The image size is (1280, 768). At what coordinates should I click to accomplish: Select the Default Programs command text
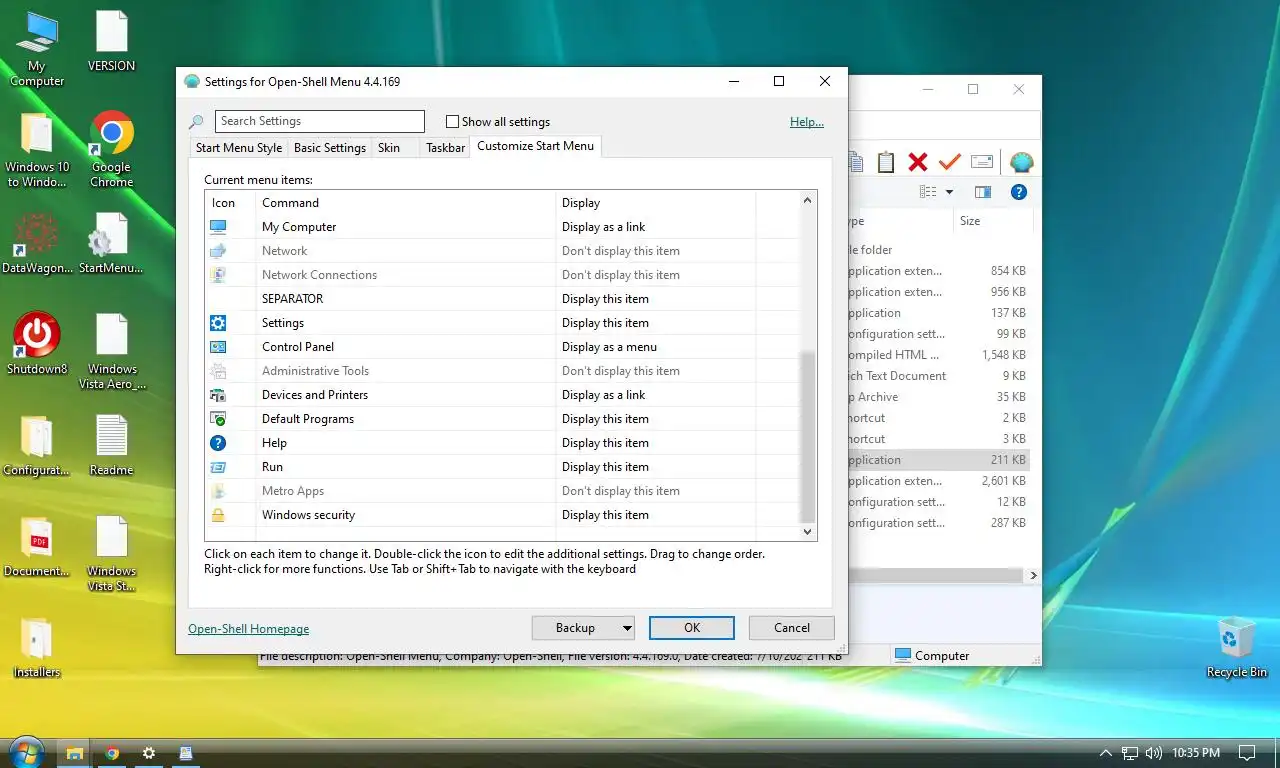[308, 419]
